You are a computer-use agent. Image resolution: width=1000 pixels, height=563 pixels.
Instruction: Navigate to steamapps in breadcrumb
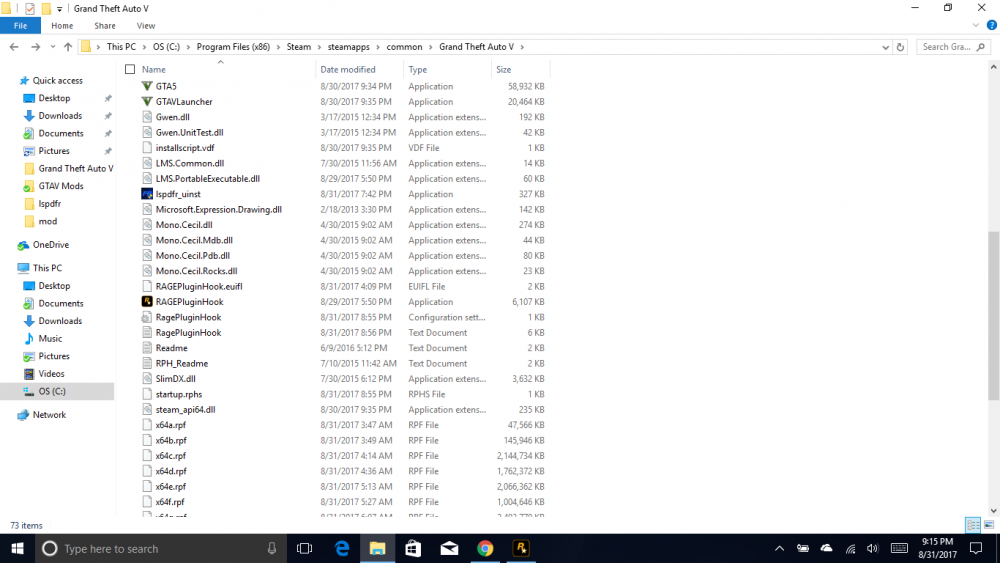pos(348,47)
